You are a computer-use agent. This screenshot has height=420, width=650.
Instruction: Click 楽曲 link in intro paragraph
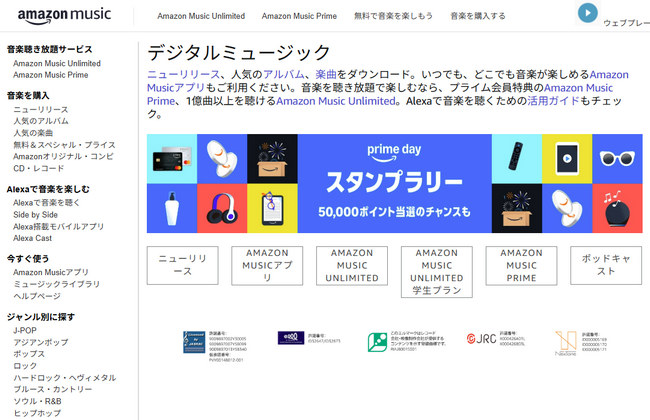326,75
